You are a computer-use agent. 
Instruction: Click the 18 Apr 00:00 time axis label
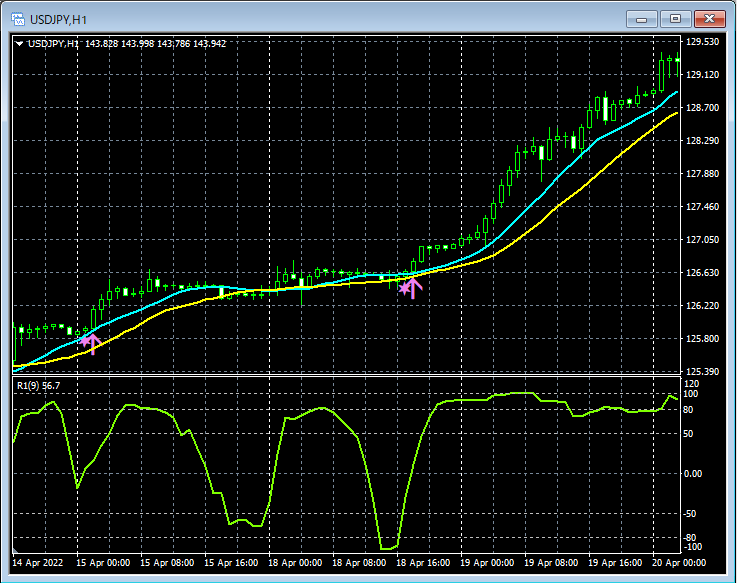click(295, 563)
